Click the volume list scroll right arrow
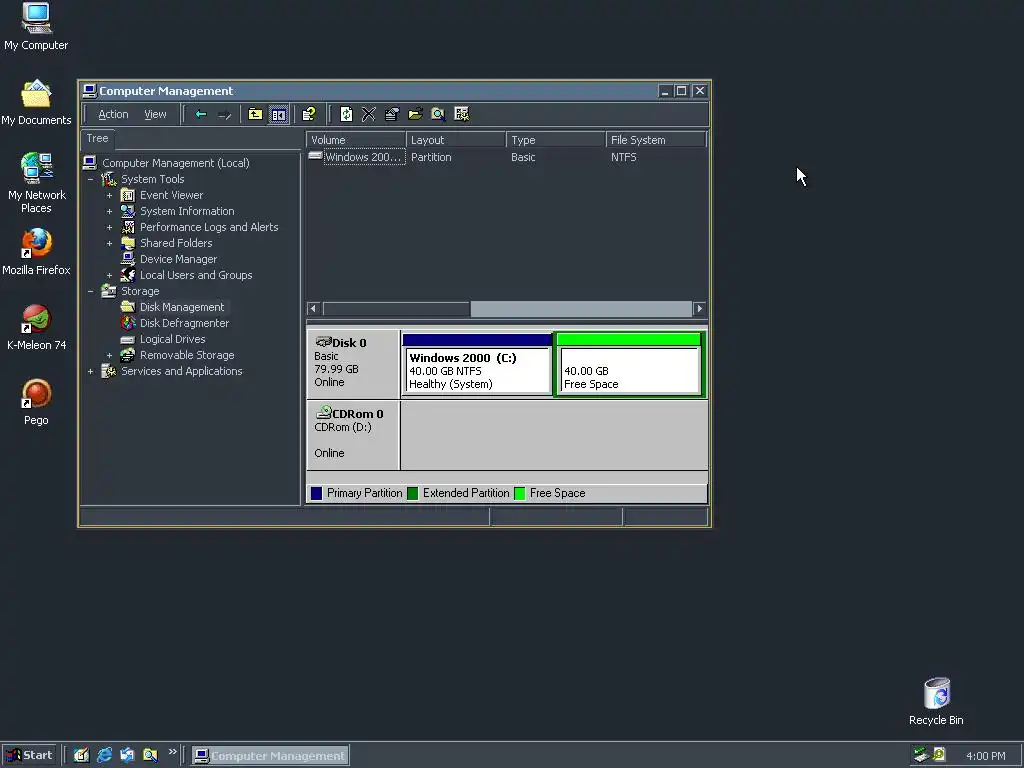 click(x=699, y=308)
